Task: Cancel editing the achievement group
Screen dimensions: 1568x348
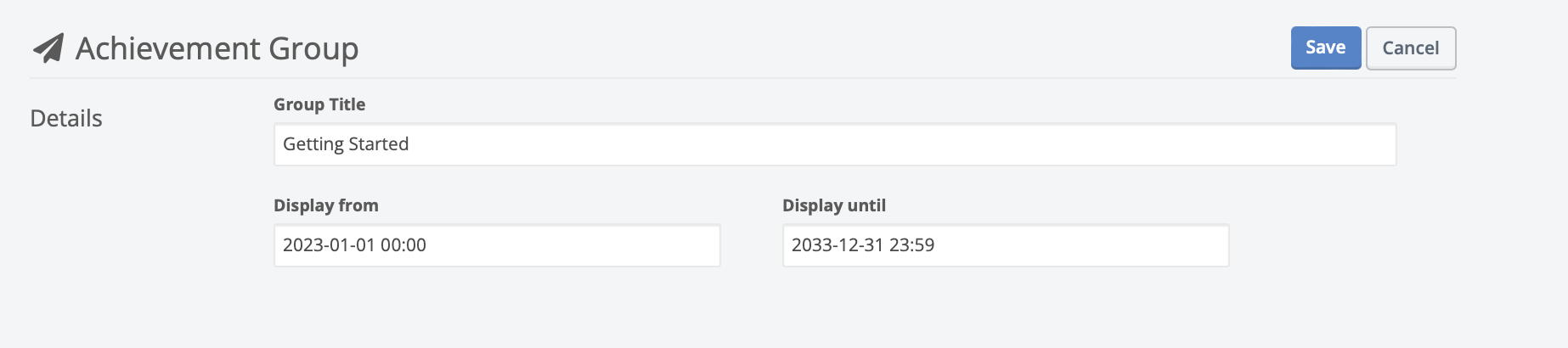Action: click(x=1410, y=48)
